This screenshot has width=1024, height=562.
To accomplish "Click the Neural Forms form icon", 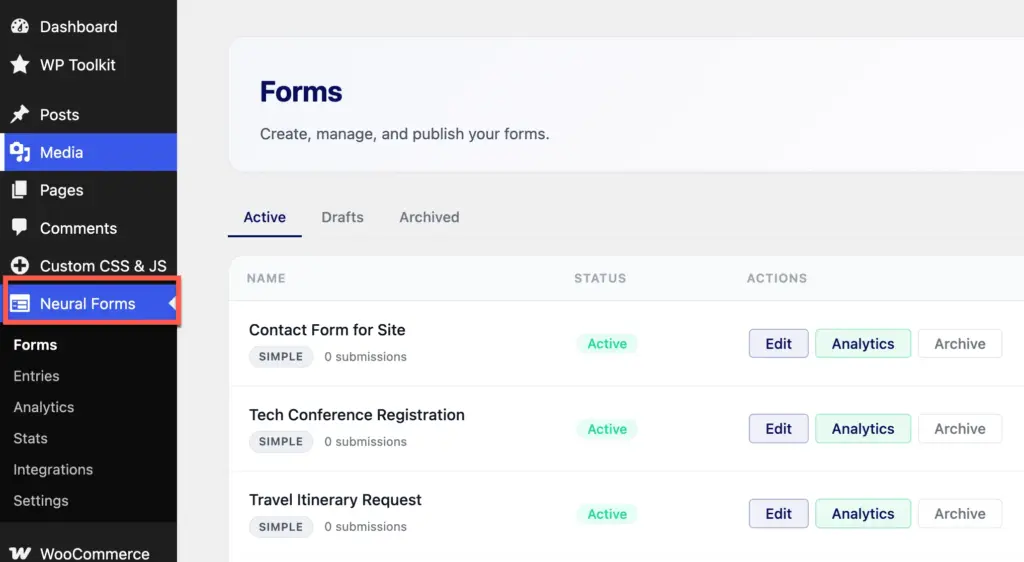I will (x=20, y=304).
